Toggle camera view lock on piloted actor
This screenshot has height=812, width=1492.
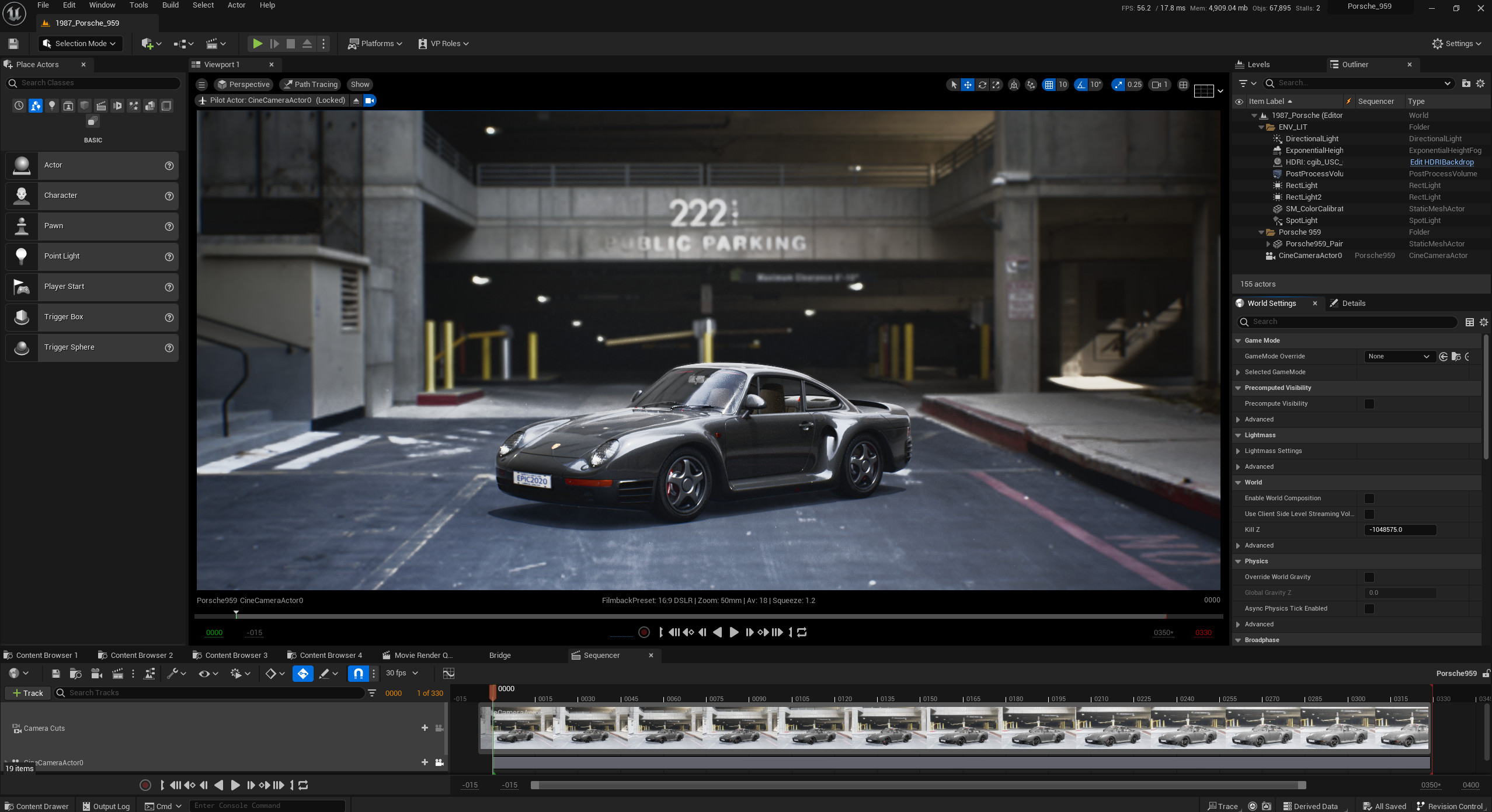point(370,100)
